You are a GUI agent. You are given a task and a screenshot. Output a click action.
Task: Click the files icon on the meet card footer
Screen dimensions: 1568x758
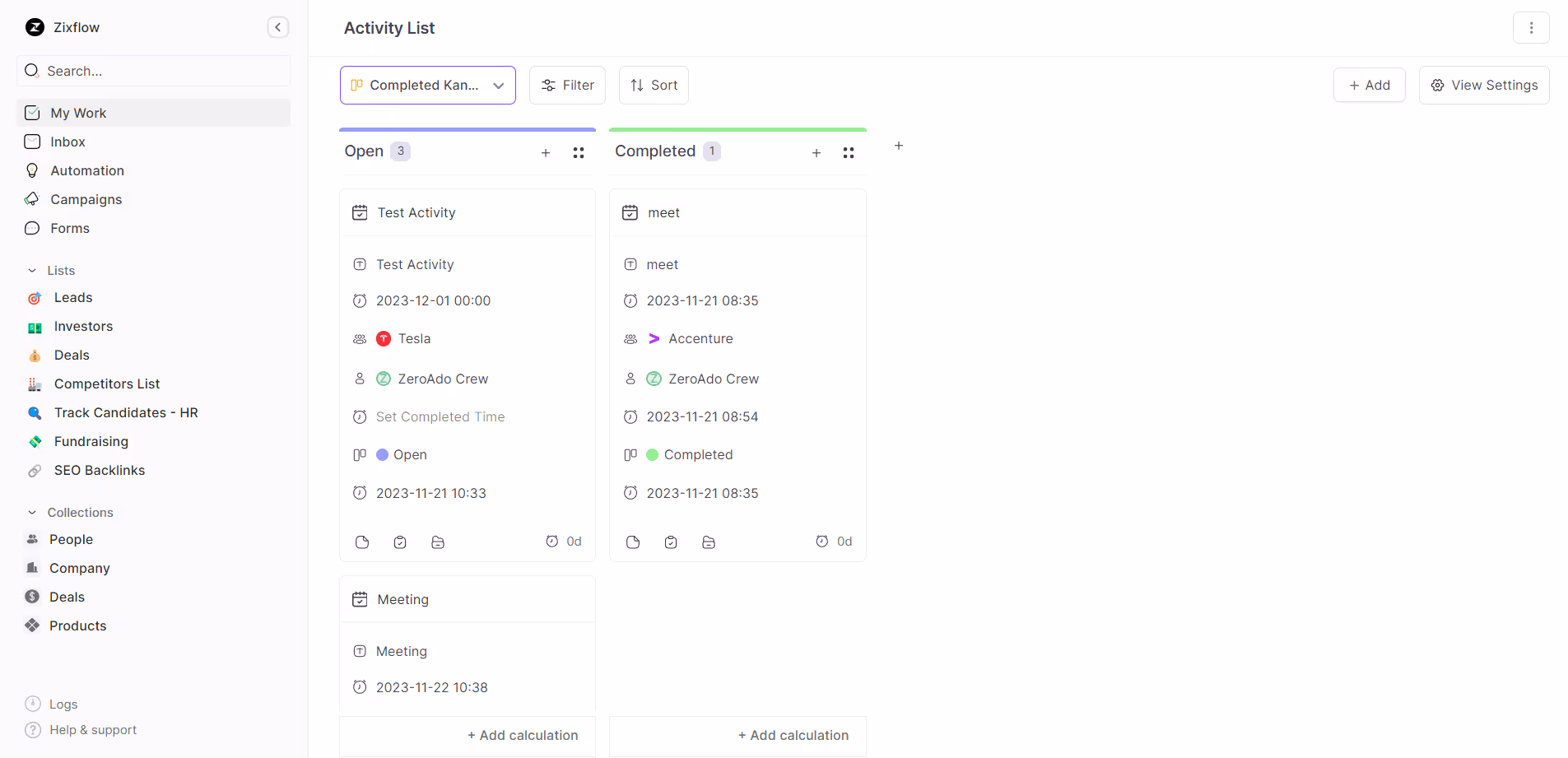709,542
